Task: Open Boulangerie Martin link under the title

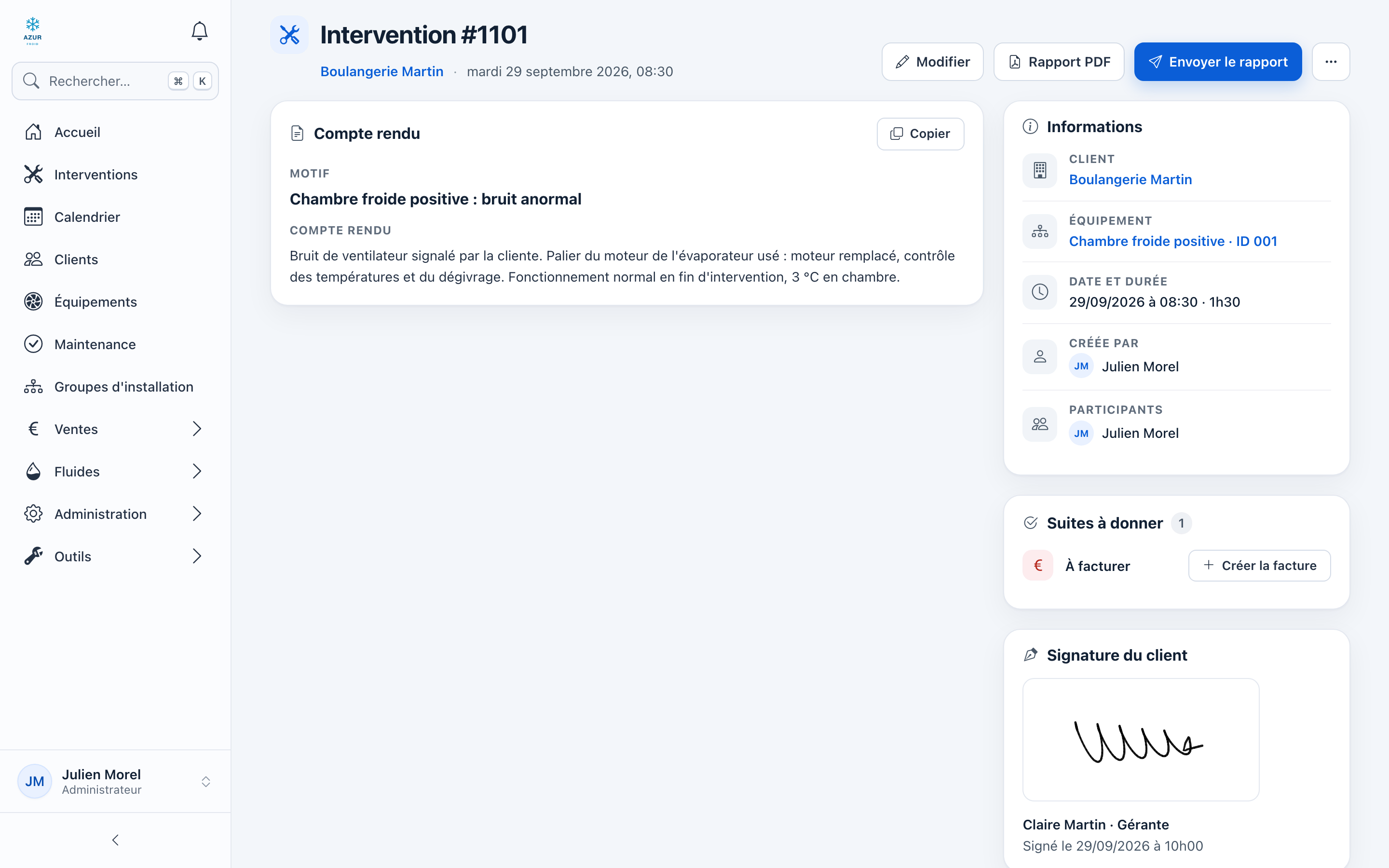Action: point(381,72)
